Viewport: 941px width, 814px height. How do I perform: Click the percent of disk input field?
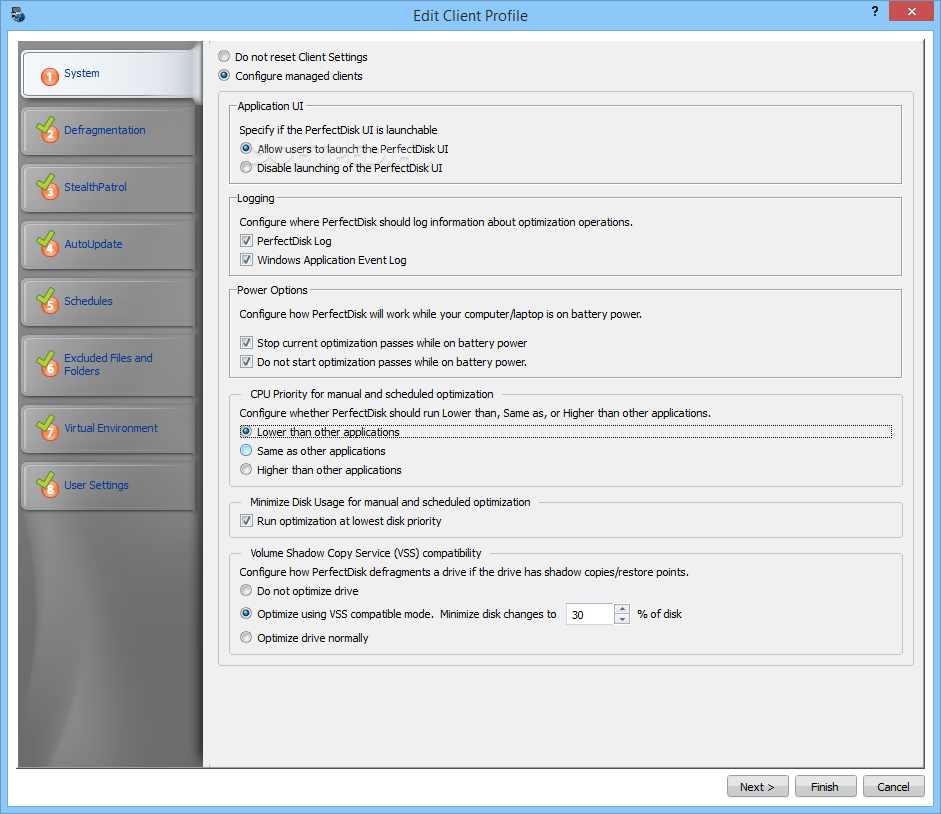pos(590,614)
